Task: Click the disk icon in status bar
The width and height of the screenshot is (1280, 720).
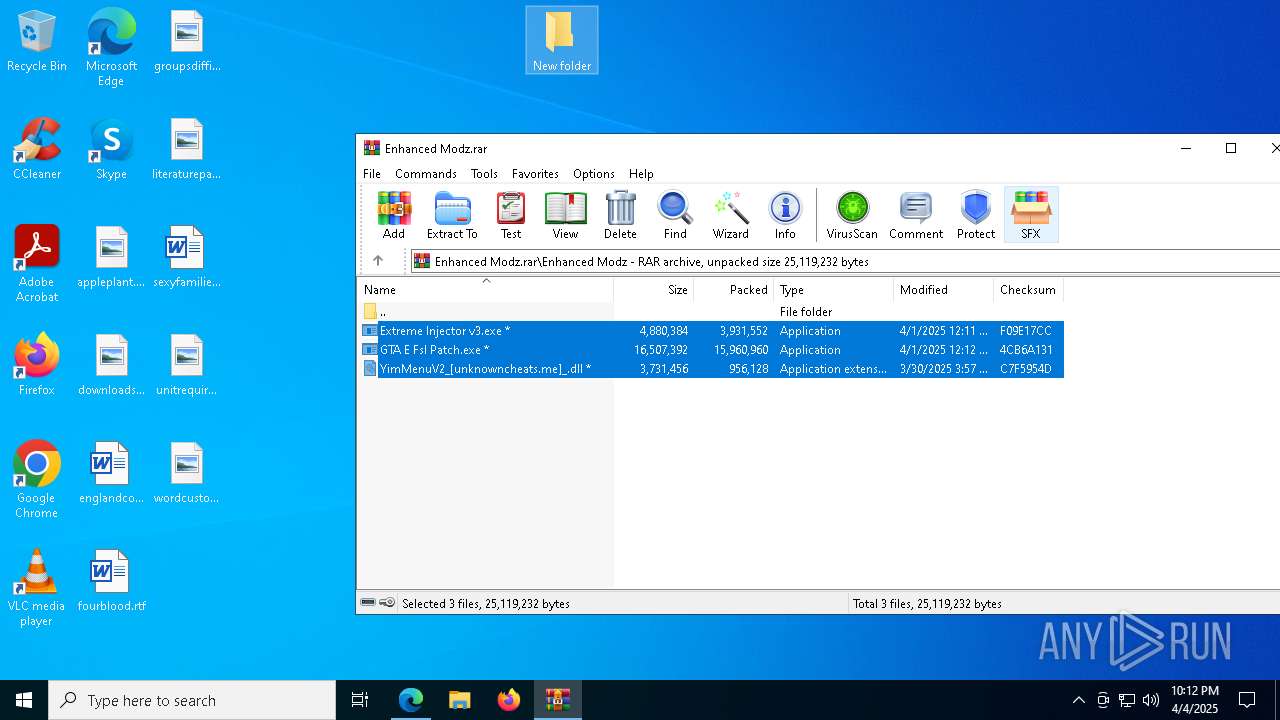Action: (368, 603)
